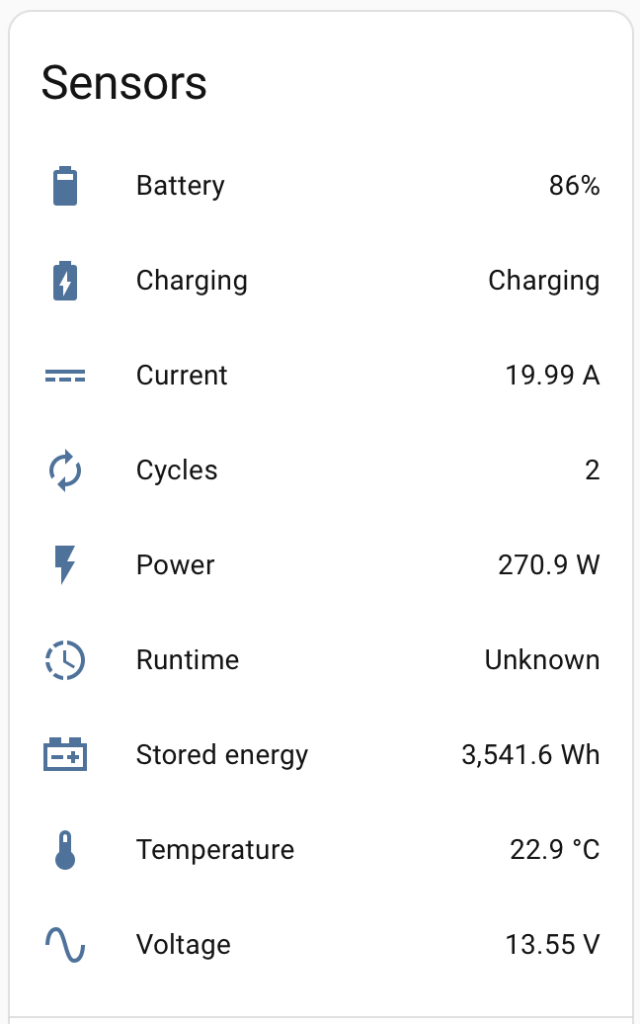Click the Battery level icon

[x=65, y=186]
